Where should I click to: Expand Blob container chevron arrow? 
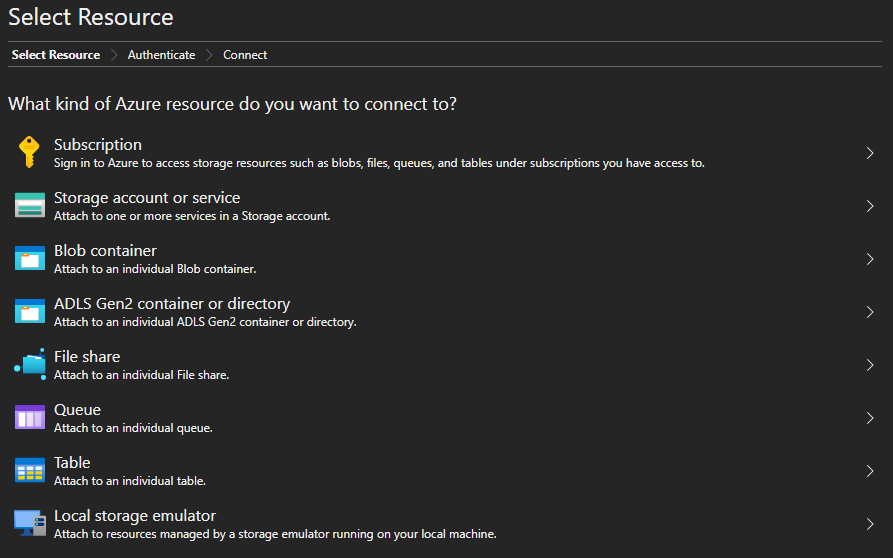(x=870, y=259)
